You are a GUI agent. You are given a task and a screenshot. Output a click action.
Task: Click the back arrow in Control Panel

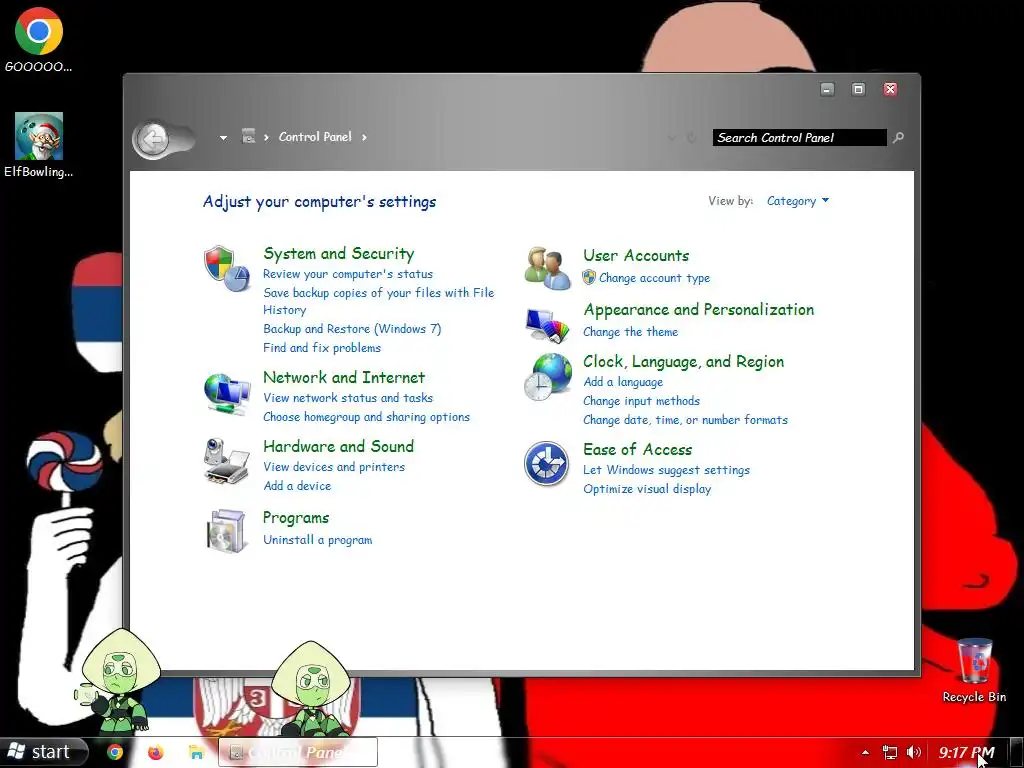[x=152, y=139]
